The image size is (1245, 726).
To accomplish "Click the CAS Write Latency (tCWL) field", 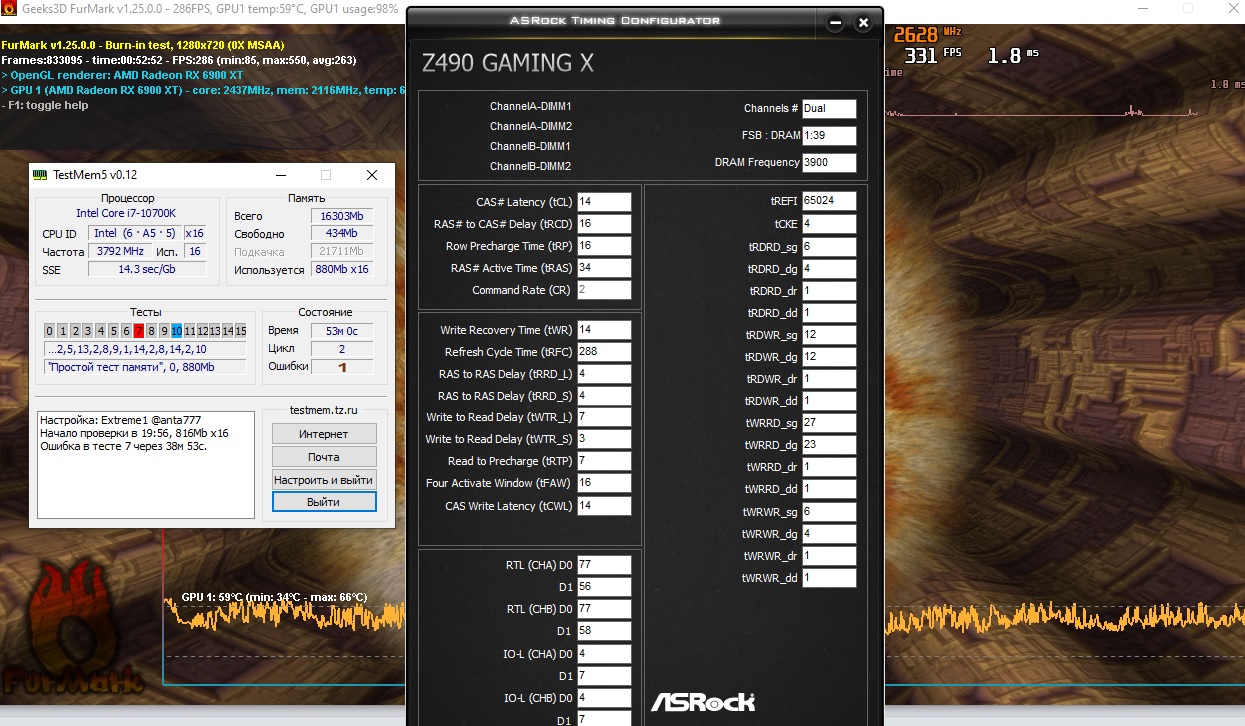I will pos(604,506).
